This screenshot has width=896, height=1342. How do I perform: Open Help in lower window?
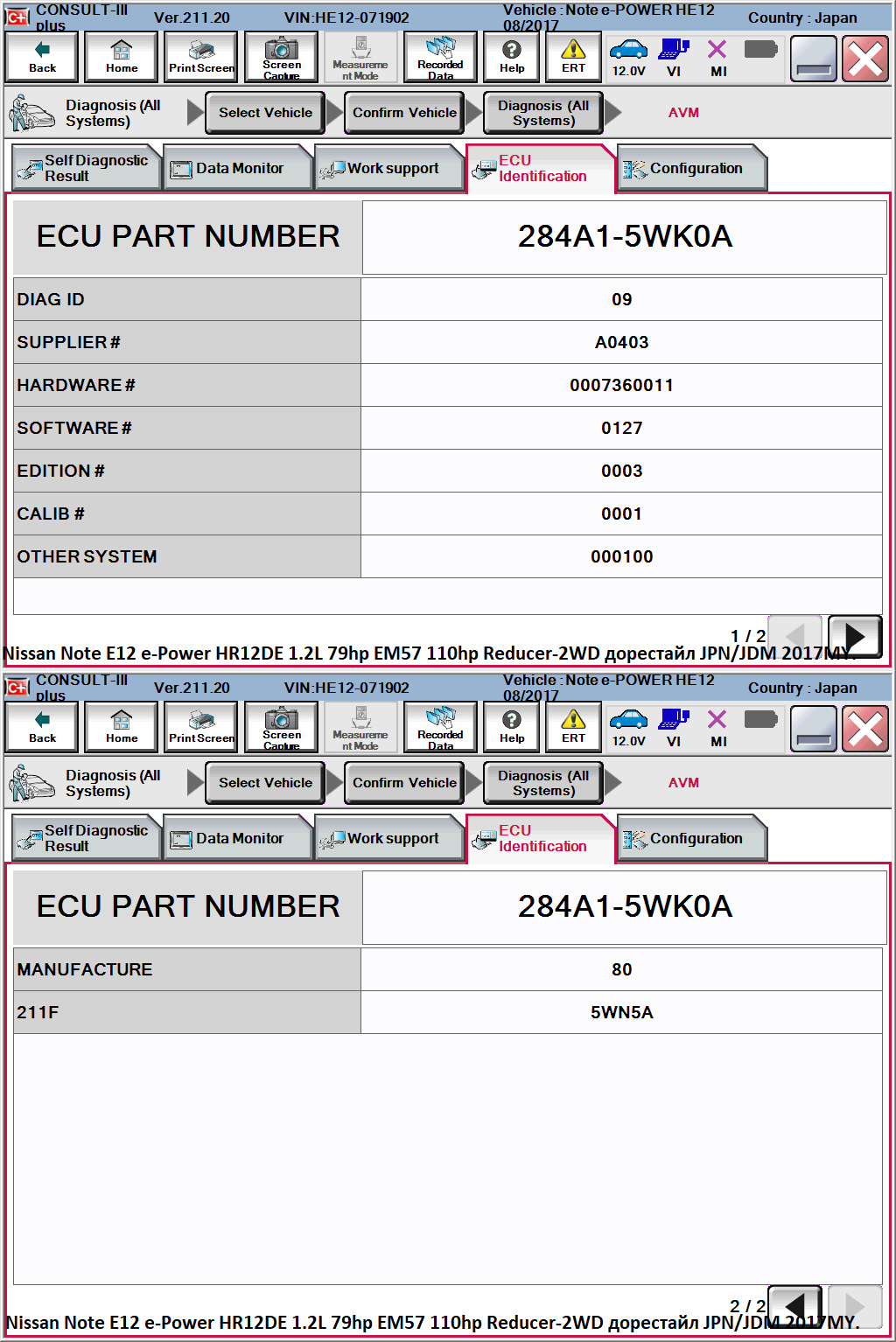click(x=512, y=727)
